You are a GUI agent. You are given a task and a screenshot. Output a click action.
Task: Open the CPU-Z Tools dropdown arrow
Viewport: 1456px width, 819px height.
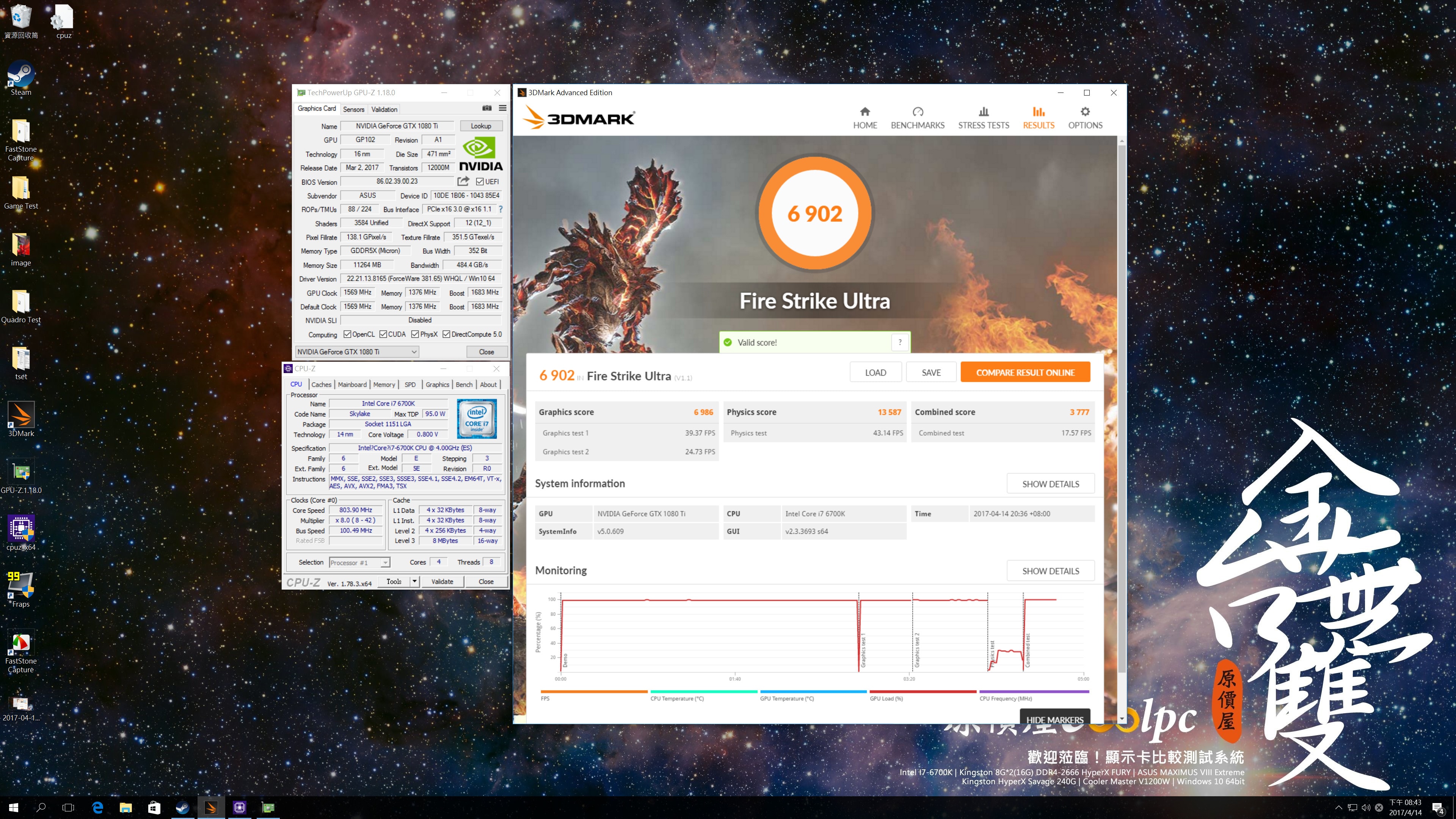414,581
